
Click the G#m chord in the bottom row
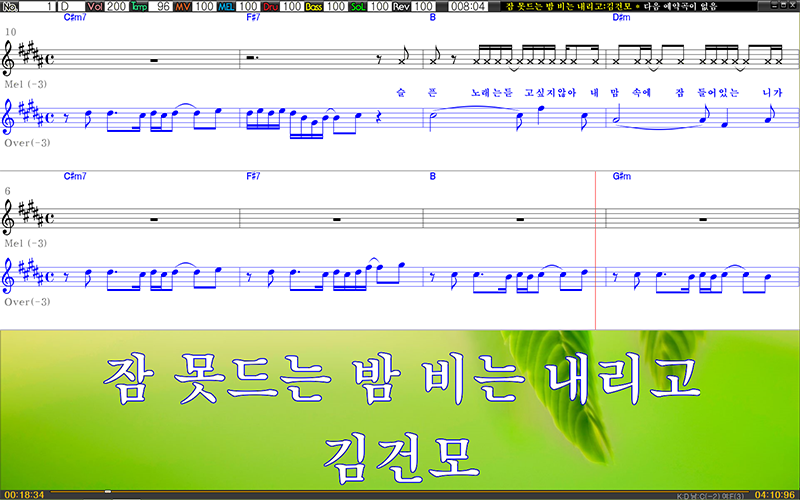click(x=621, y=176)
